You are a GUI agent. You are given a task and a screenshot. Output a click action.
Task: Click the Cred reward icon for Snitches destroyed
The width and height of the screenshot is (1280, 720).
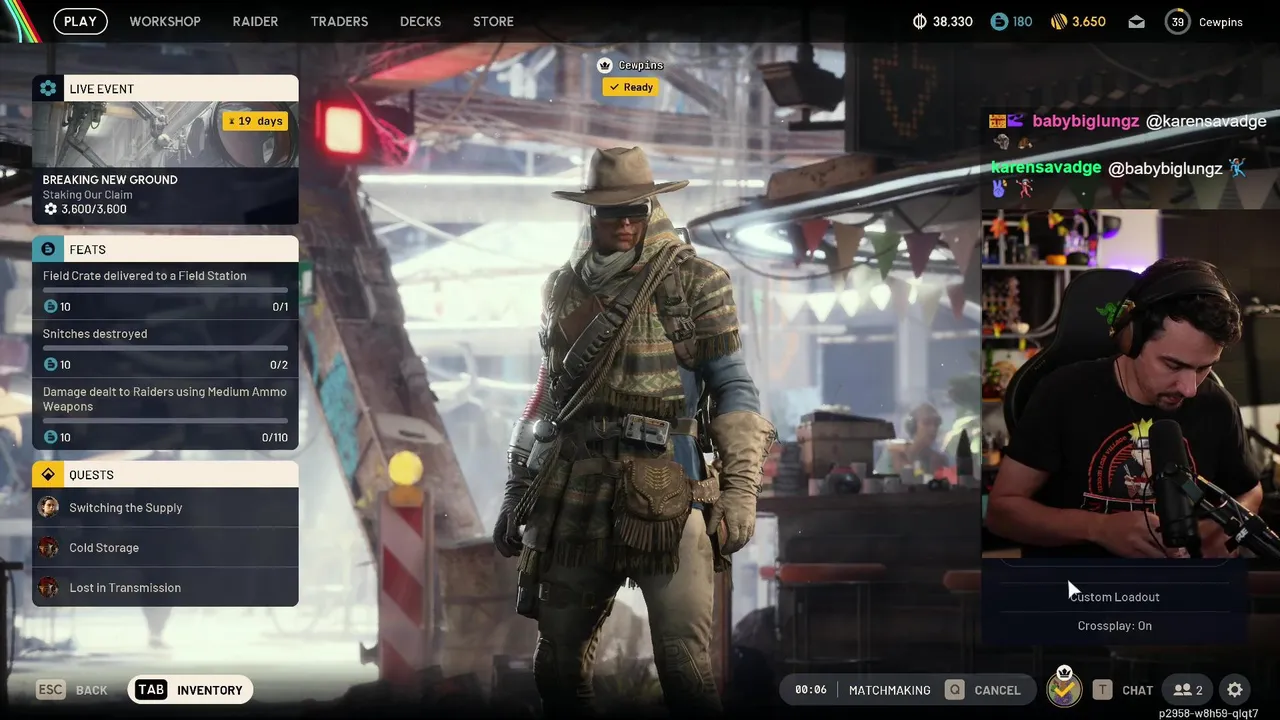point(50,365)
